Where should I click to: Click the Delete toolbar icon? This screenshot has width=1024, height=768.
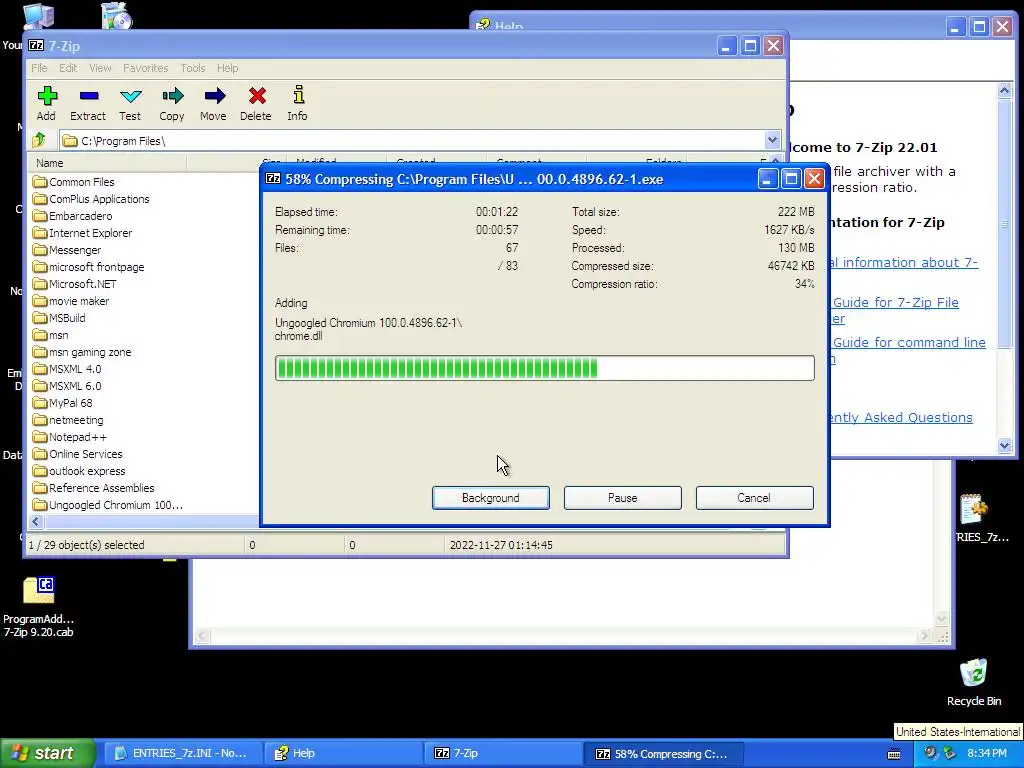tap(256, 103)
